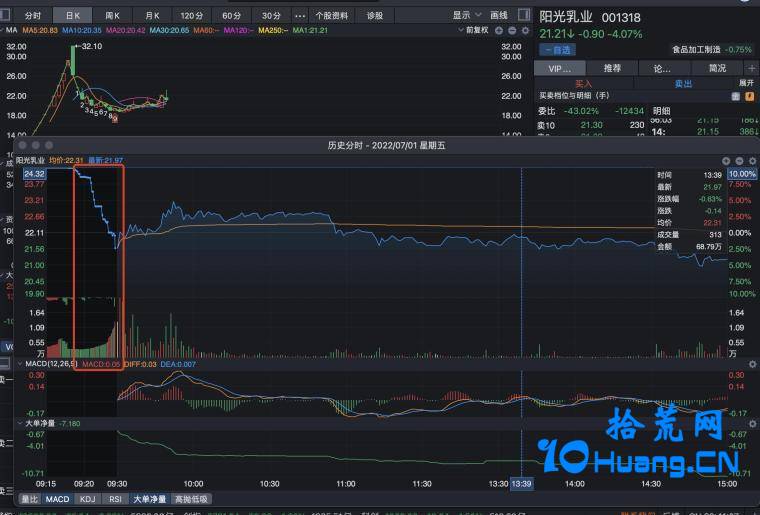This screenshot has width=760, height=515.
Task: Collapse MACD(12,26,9) indicator panel
Action: (x=20, y=363)
